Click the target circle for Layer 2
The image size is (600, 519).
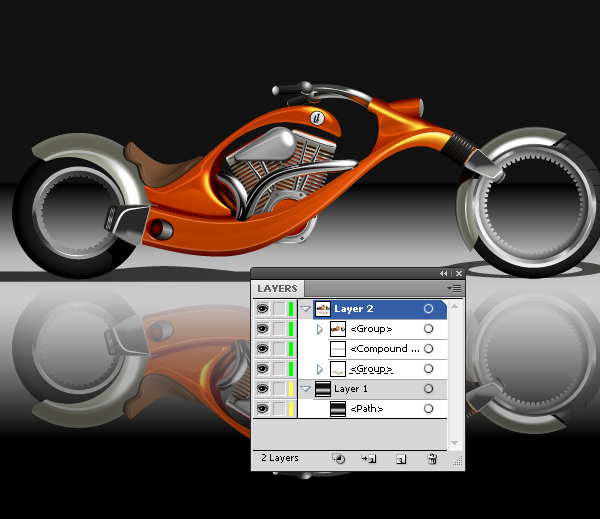point(429,309)
